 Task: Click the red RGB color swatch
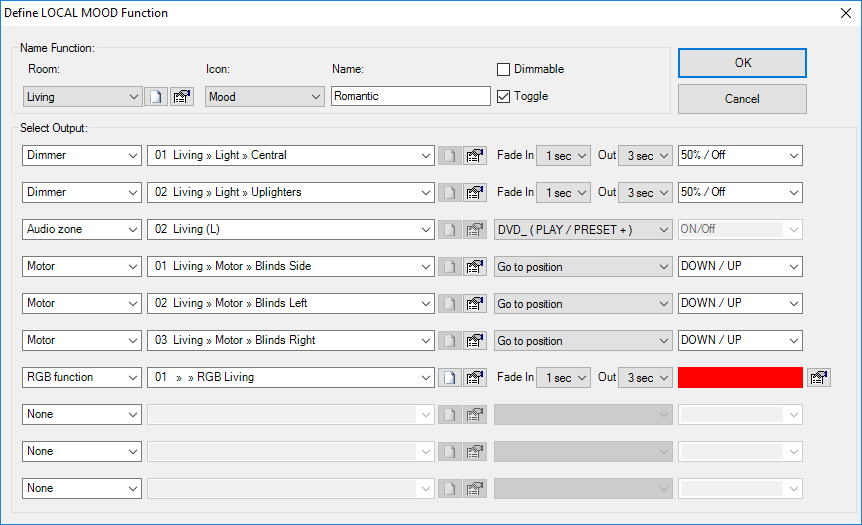740,378
